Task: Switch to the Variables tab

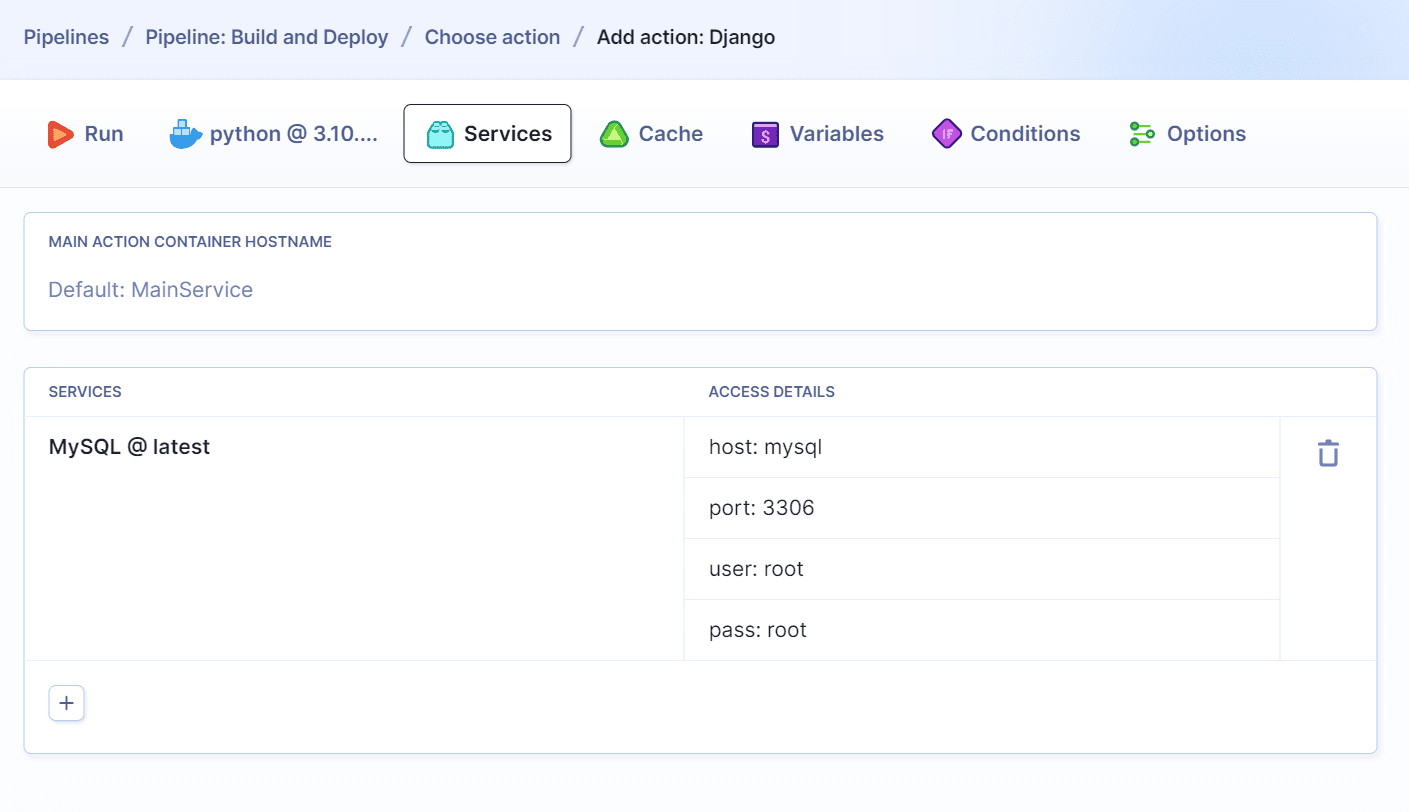Action: click(837, 133)
